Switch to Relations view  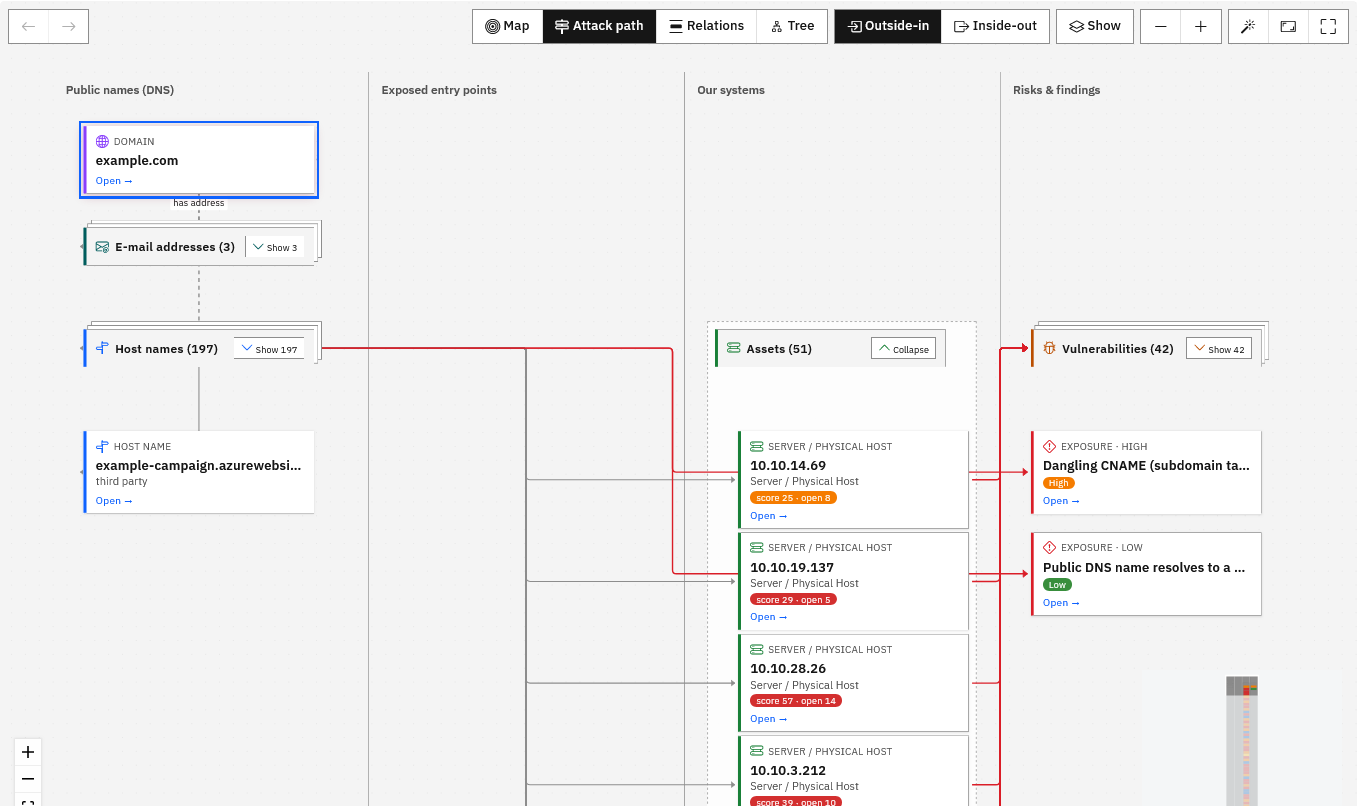(706, 26)
